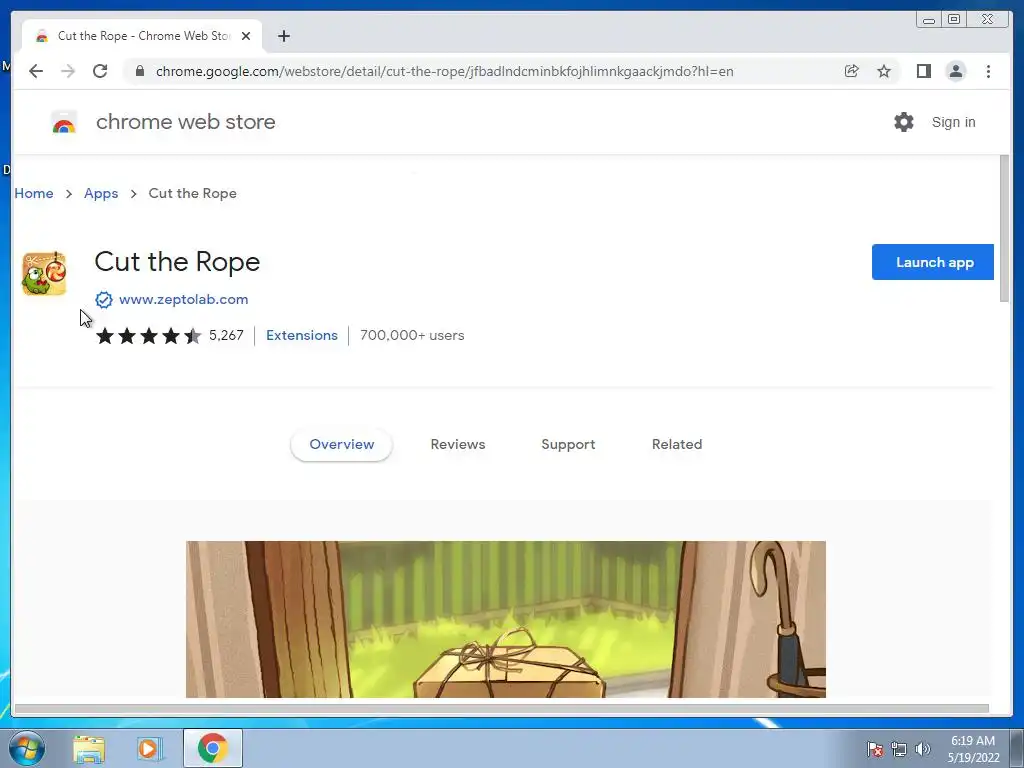Open a new tab with the plus button
The width and height of the screenshot is (1024, 768).
(x=283, y=36)
